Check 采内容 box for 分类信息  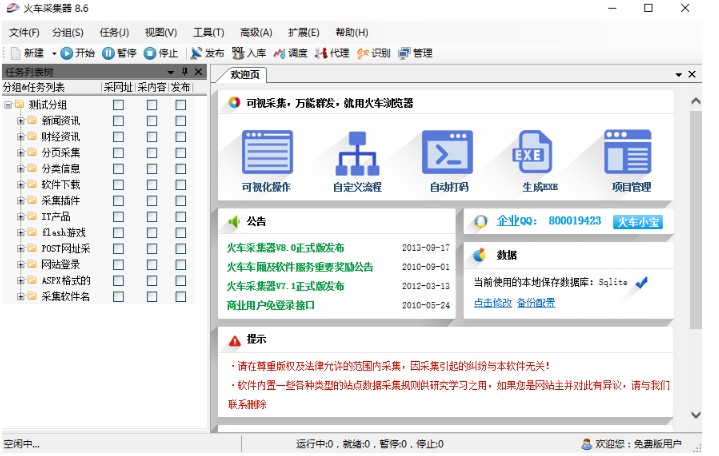click(x=152, y=169)
